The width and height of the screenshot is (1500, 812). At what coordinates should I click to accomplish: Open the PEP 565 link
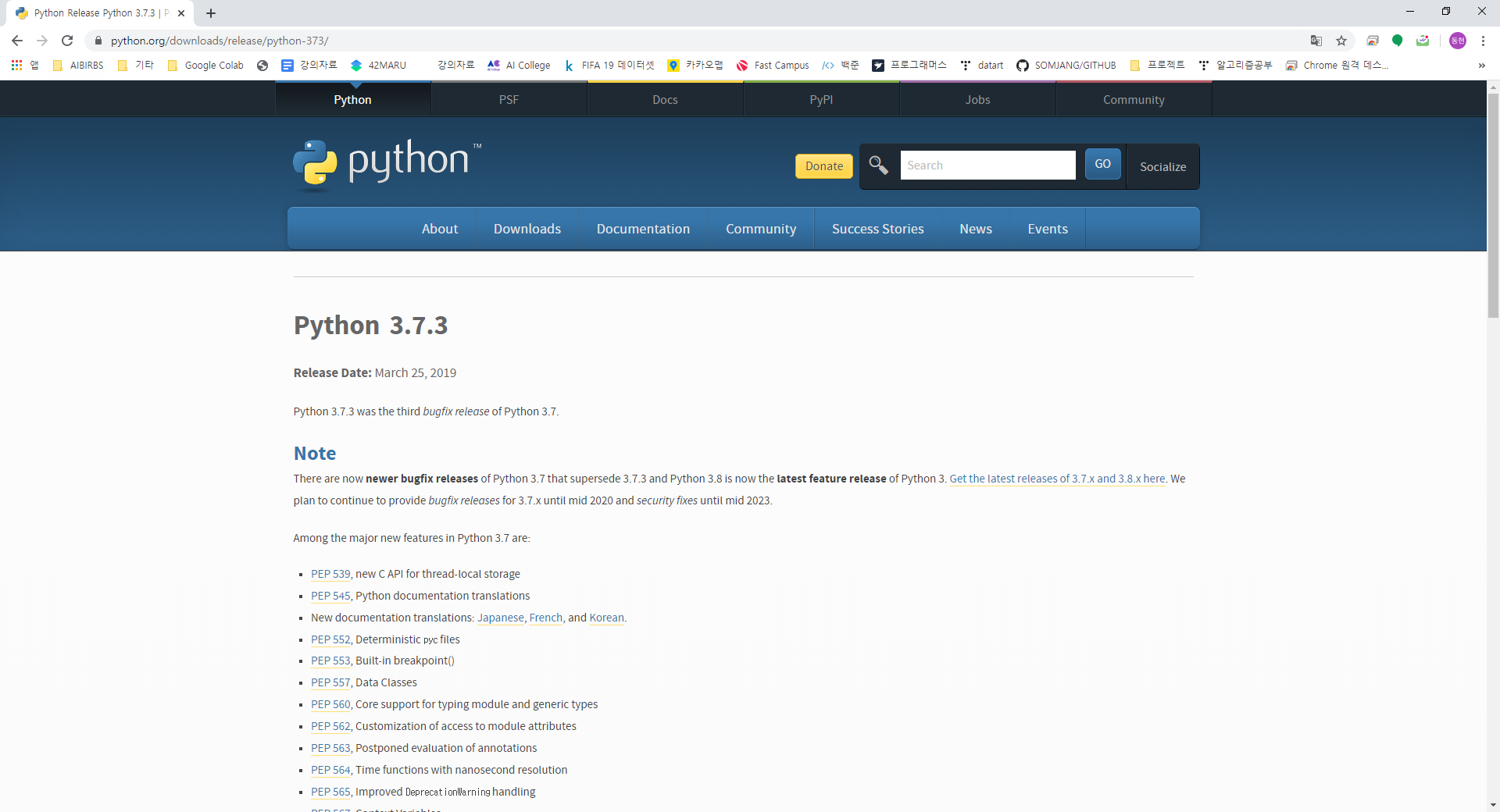pyautogui.click(x=330, y=792)
